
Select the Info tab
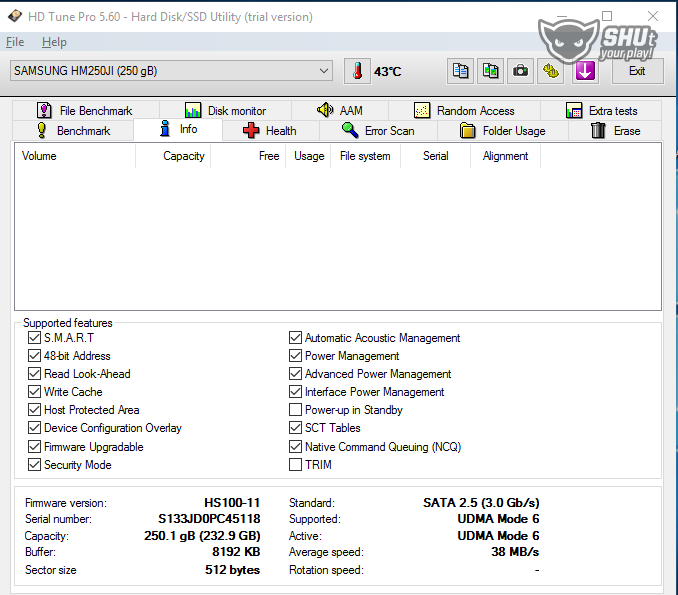[178, 129]
